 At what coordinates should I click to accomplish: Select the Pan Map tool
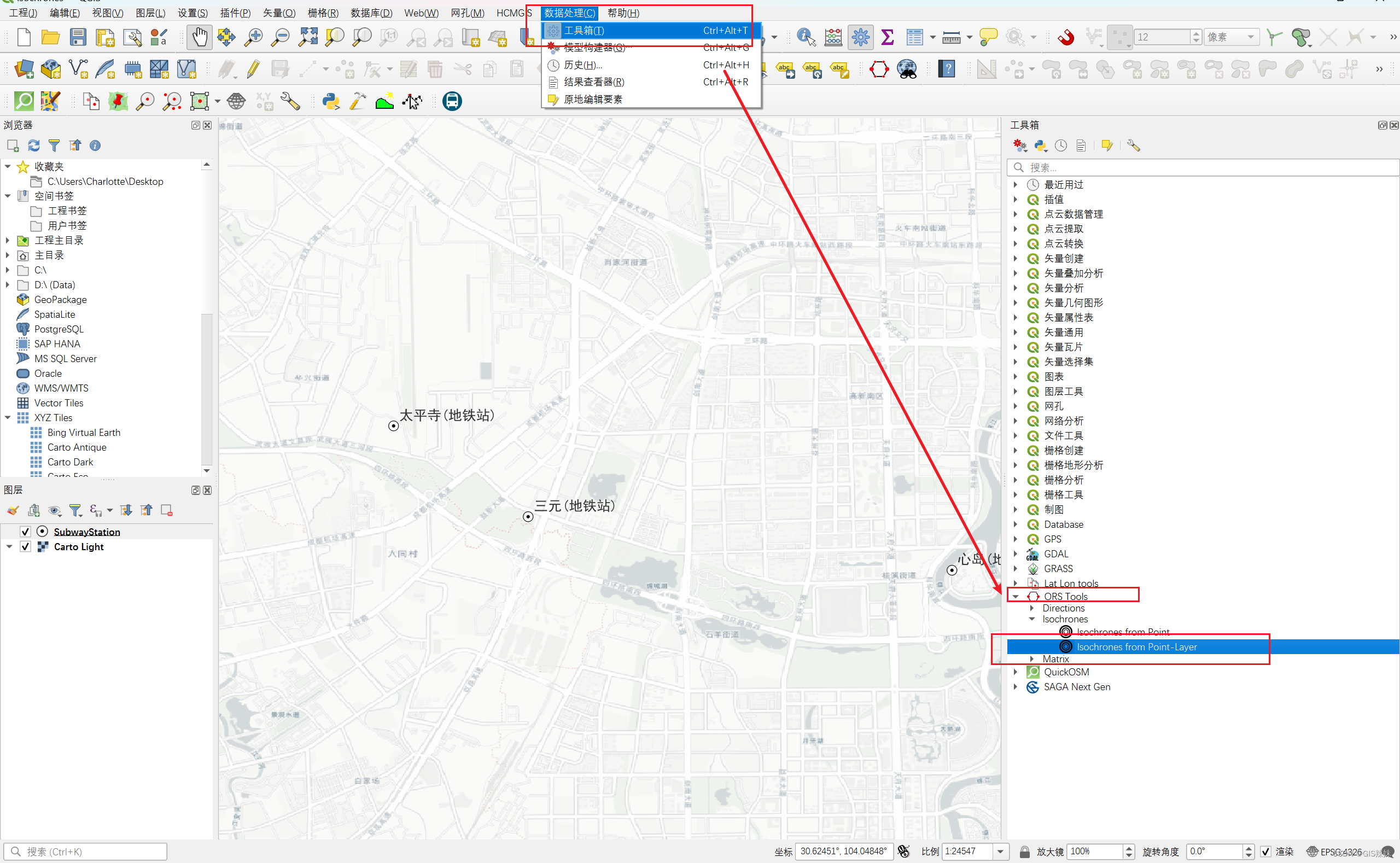pos(199,37)
